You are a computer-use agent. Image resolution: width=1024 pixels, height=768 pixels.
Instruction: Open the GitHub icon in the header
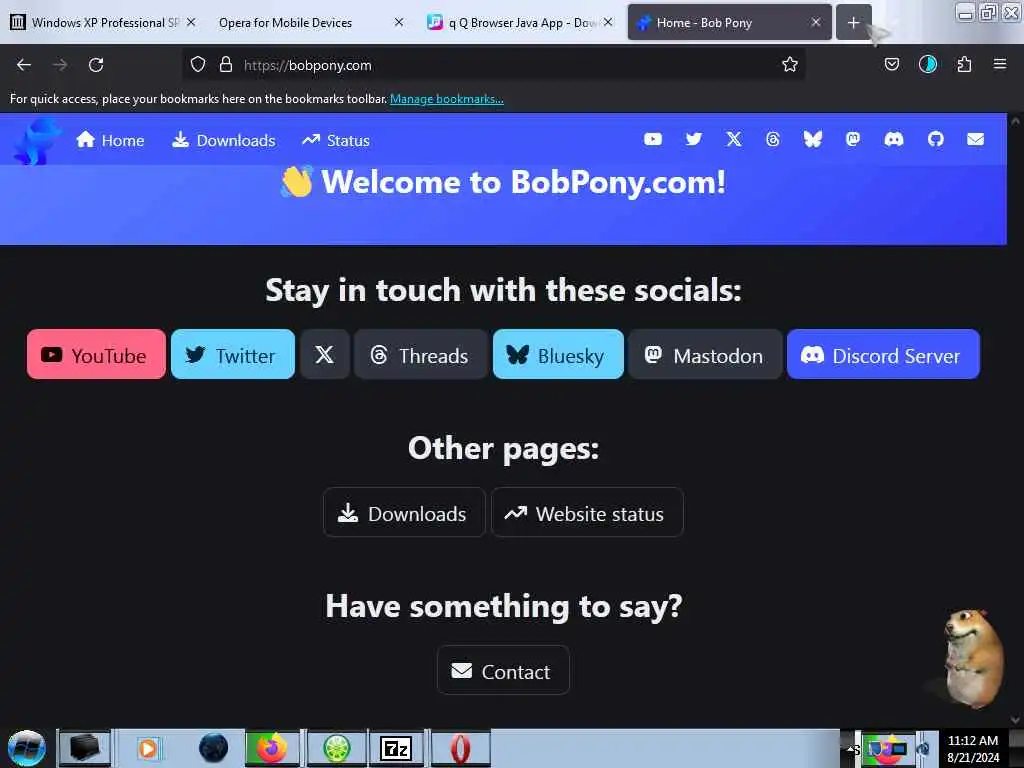(x=935, y=139)
